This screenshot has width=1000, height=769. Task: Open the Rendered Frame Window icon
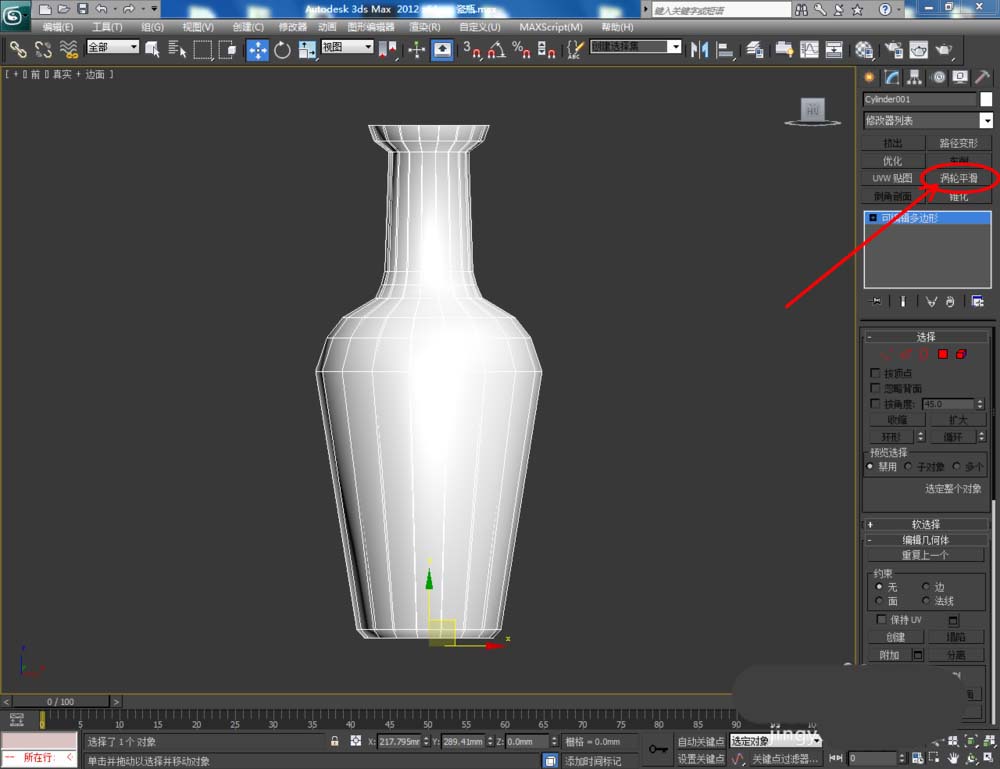point(918,49)
